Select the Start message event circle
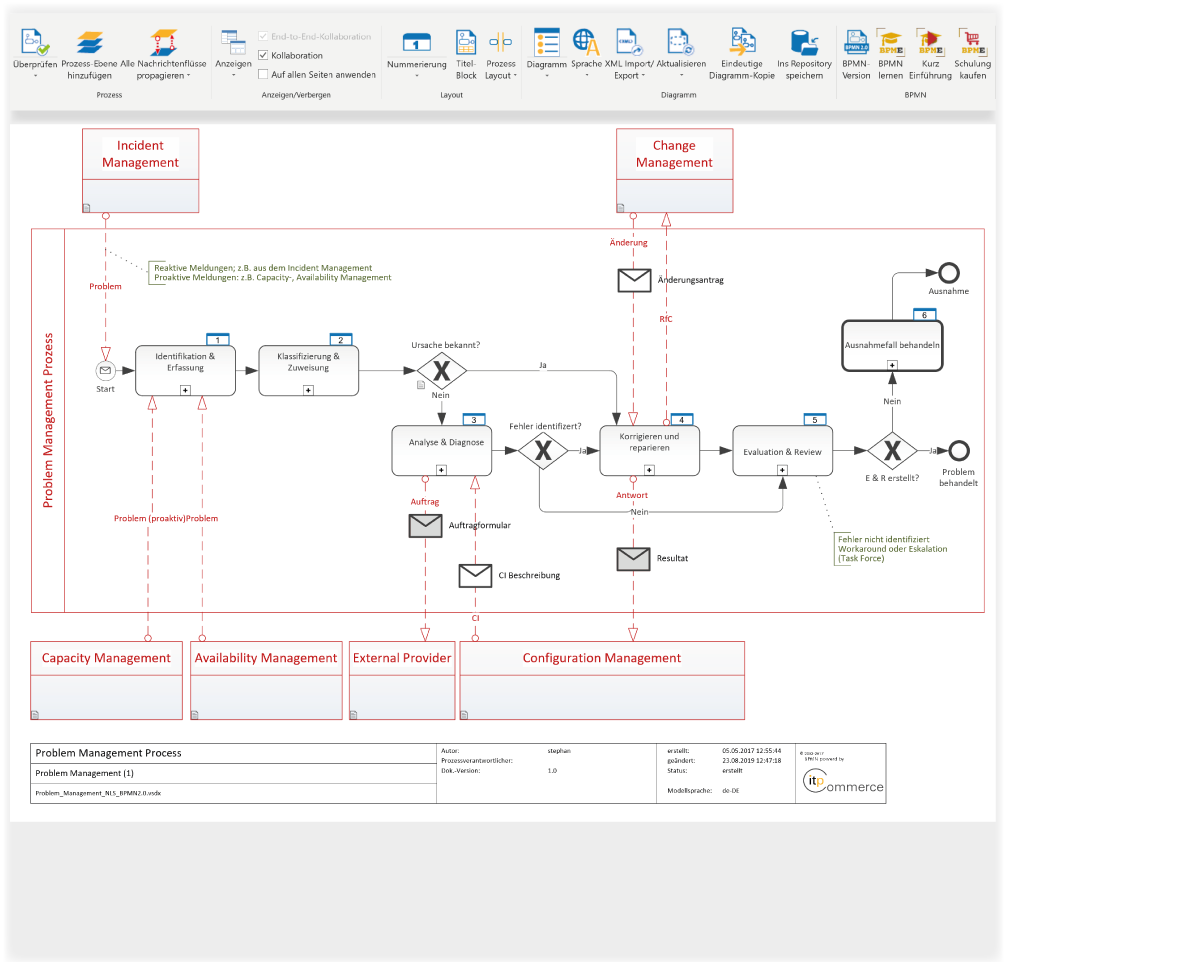Screen dimensions: 1200x962 (x=106, y=371)
